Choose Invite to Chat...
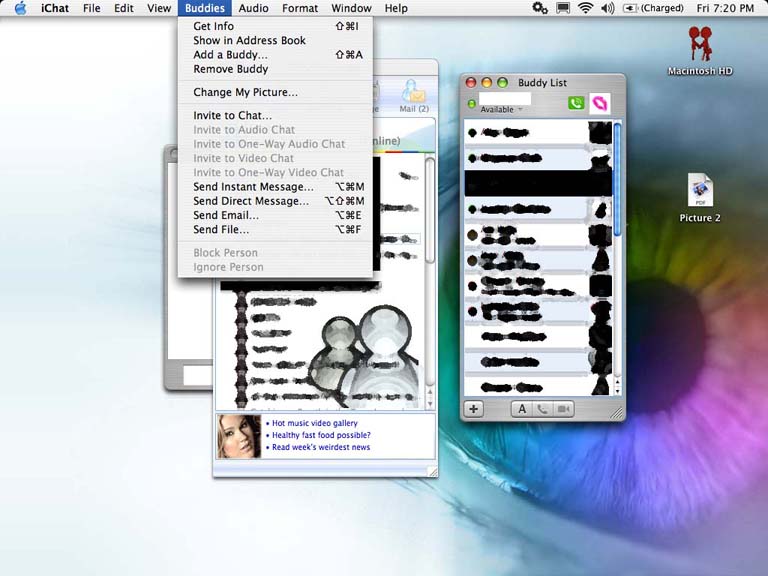This screenshot has width=768, height=576. click(x=275, y=115)
